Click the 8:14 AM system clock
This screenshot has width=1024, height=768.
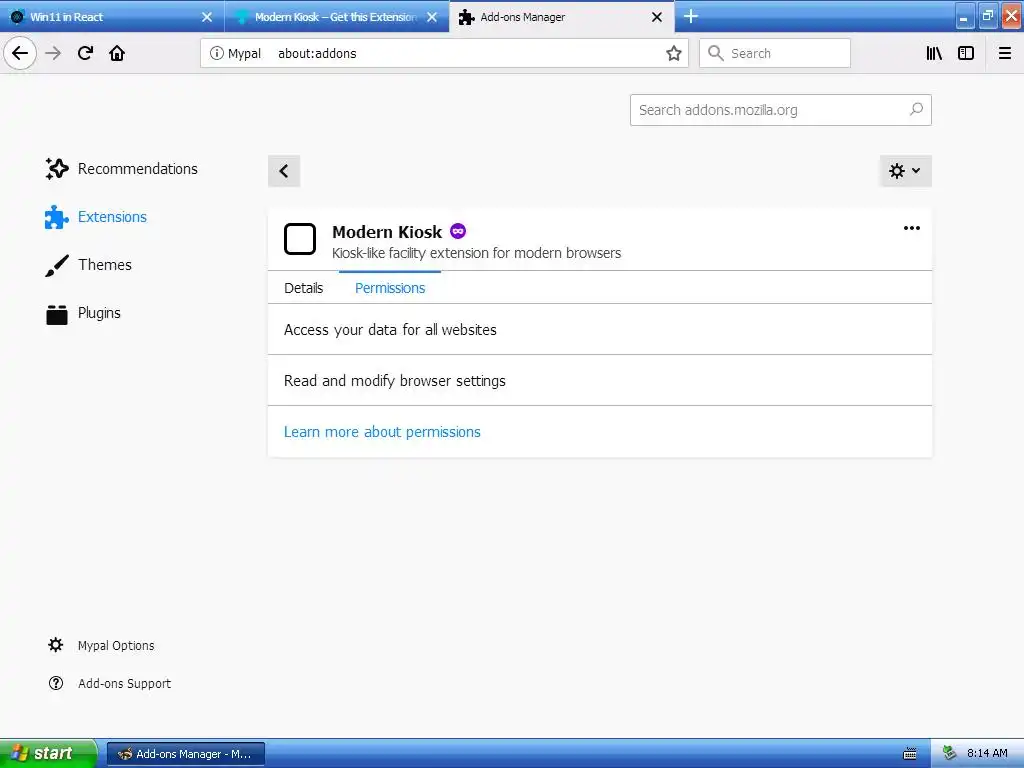pos(987,753)
